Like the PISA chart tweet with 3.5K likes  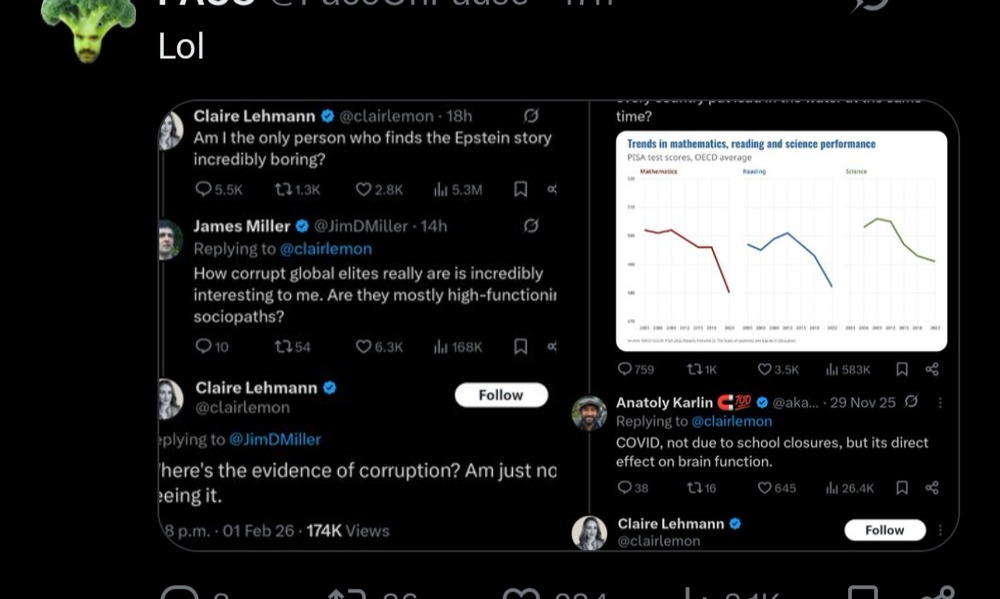[x=765, y=369]
